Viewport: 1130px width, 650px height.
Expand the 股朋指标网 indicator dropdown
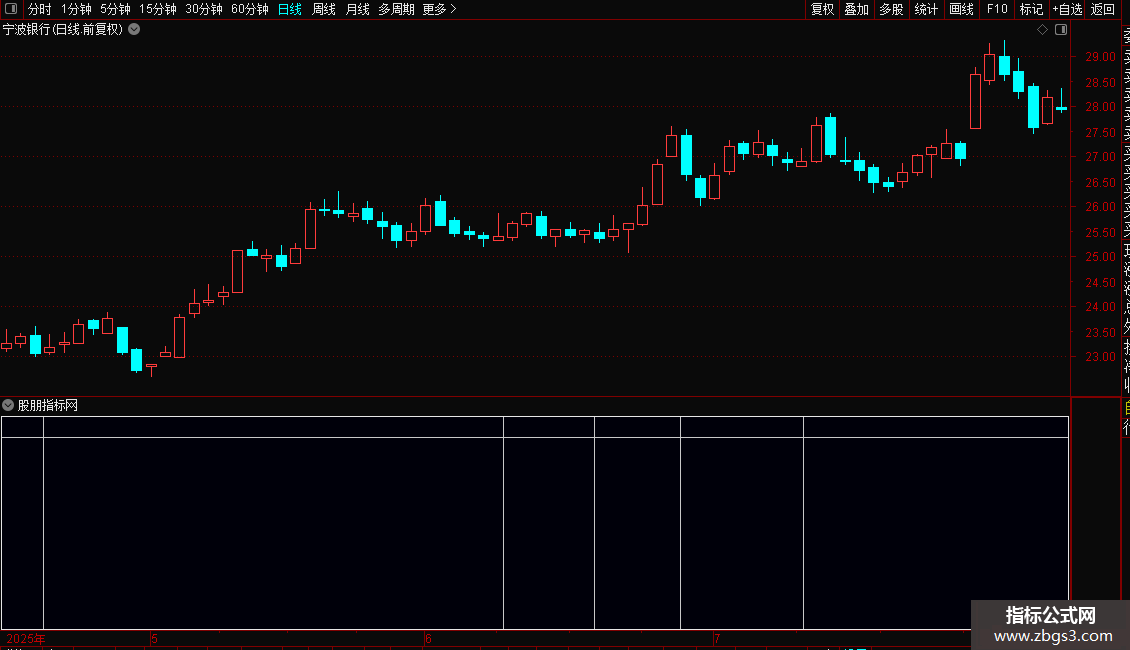8,405
